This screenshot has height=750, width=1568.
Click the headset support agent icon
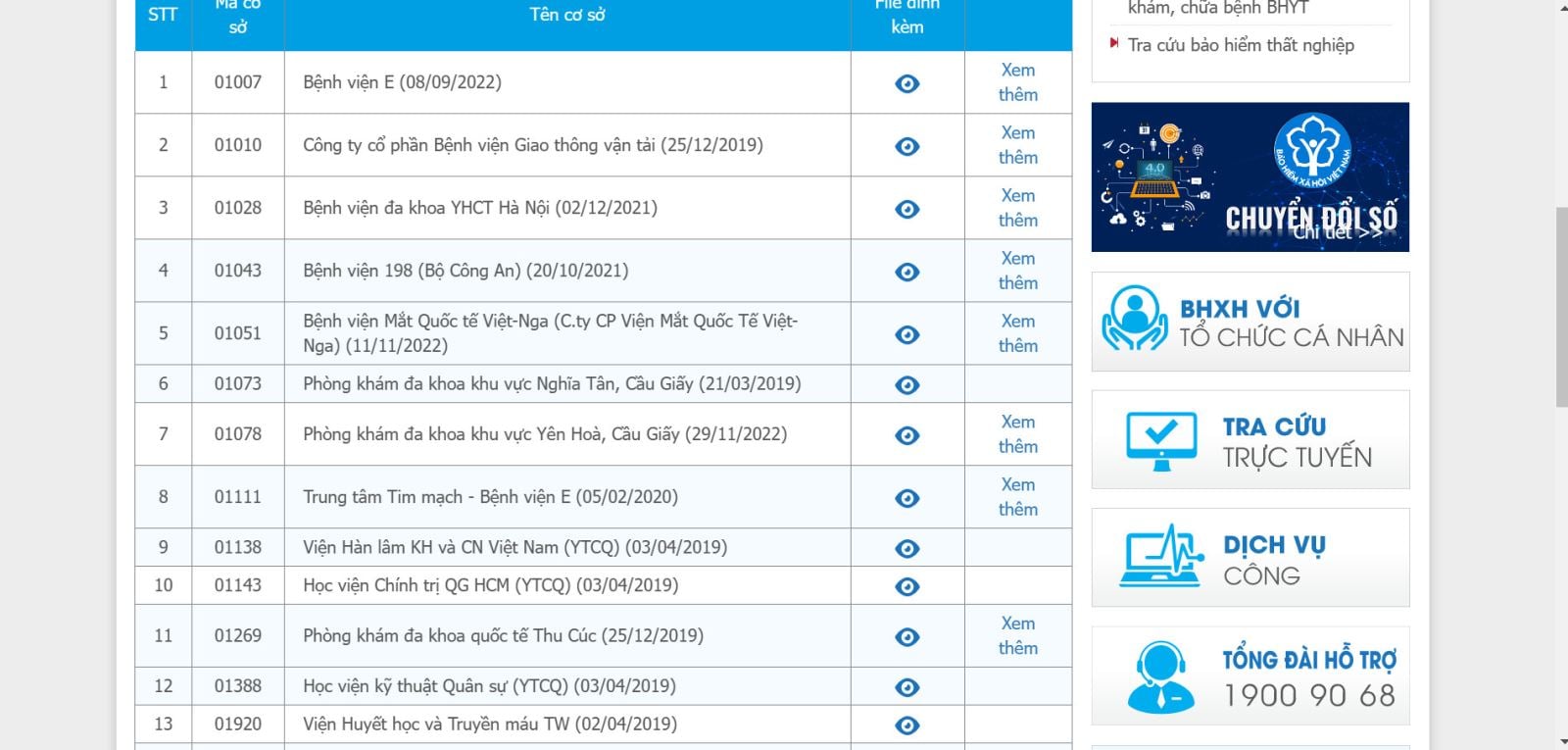(x=1161, y=676)
